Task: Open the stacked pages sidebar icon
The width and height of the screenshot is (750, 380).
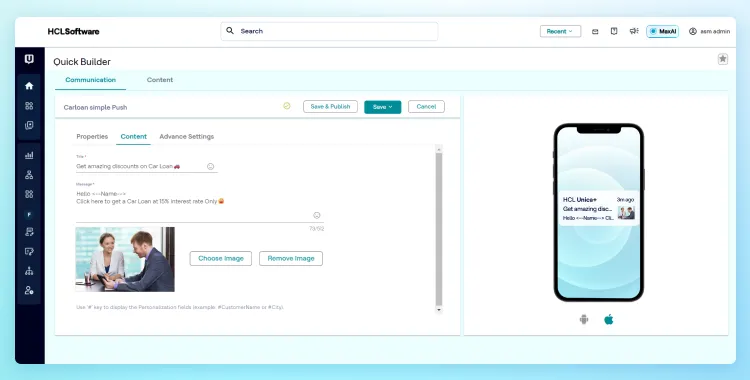Action: (x=29, y=125)
